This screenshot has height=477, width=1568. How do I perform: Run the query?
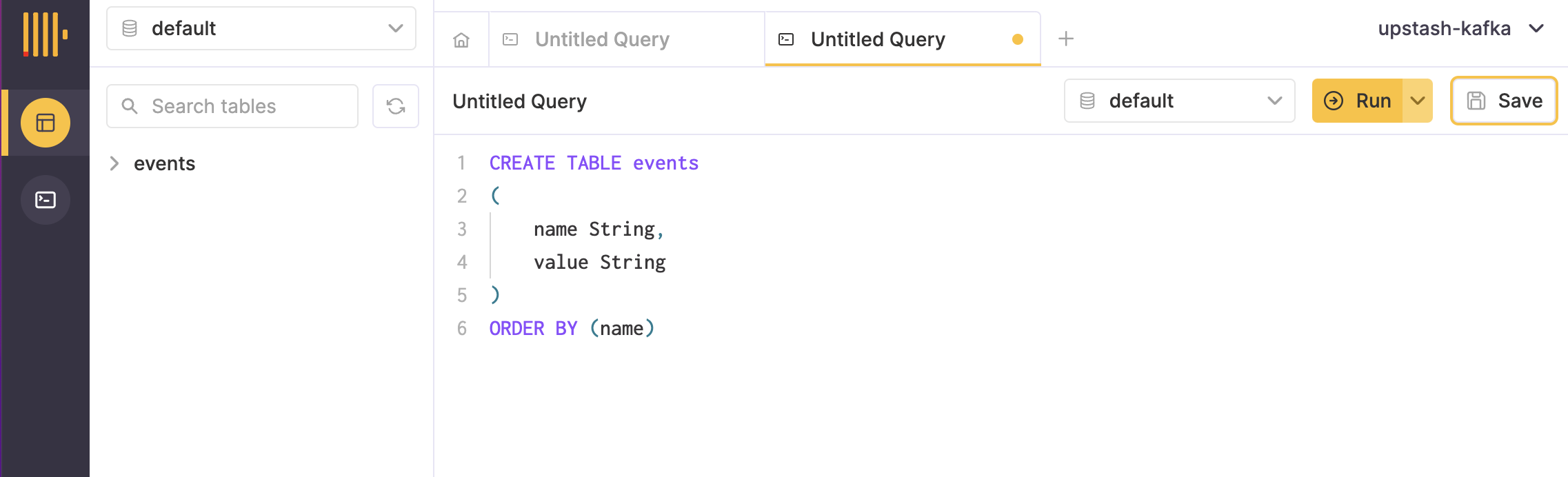point(1357,101)
